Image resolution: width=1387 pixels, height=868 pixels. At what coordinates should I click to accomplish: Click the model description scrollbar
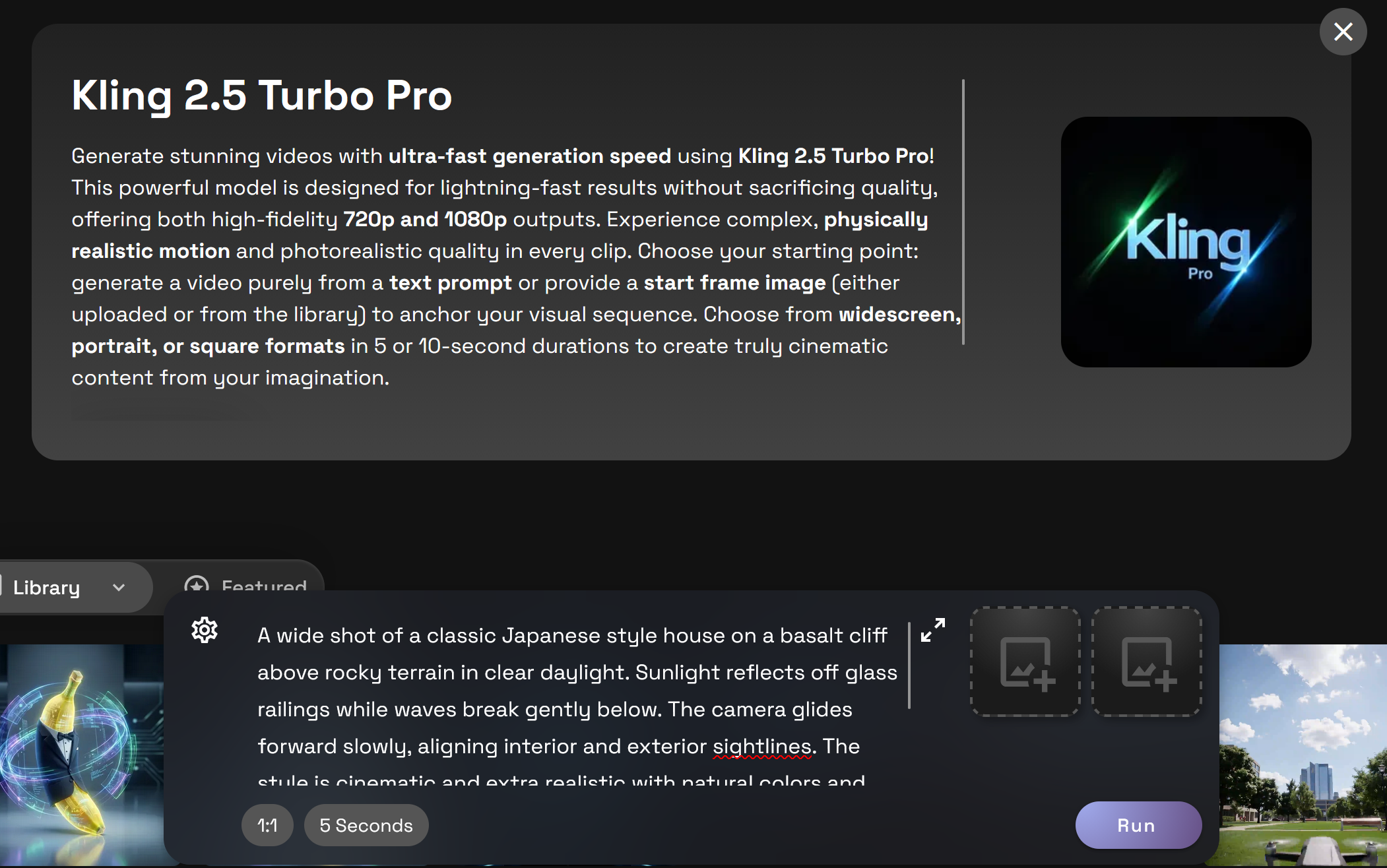pyautogui.click(x=963, y=212)
